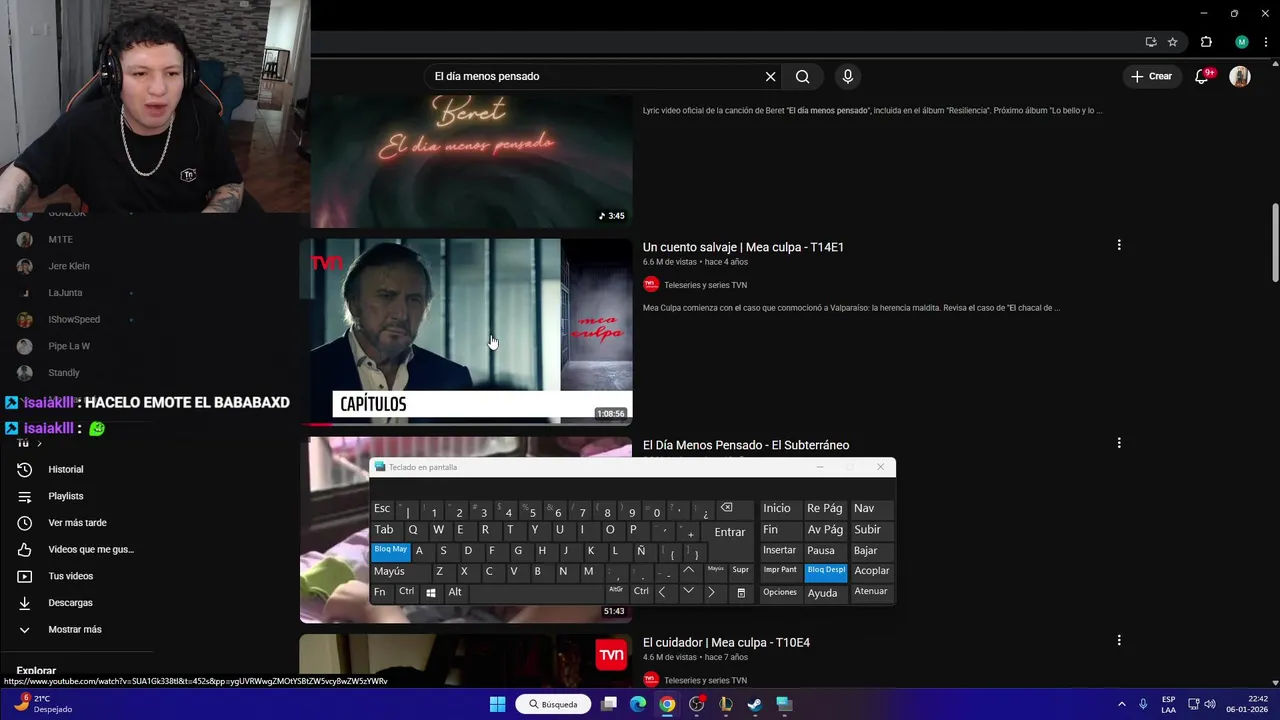Screen dimensions: 1280x720
Task: Clear the YouTube search box text
Action: [770, 76]
